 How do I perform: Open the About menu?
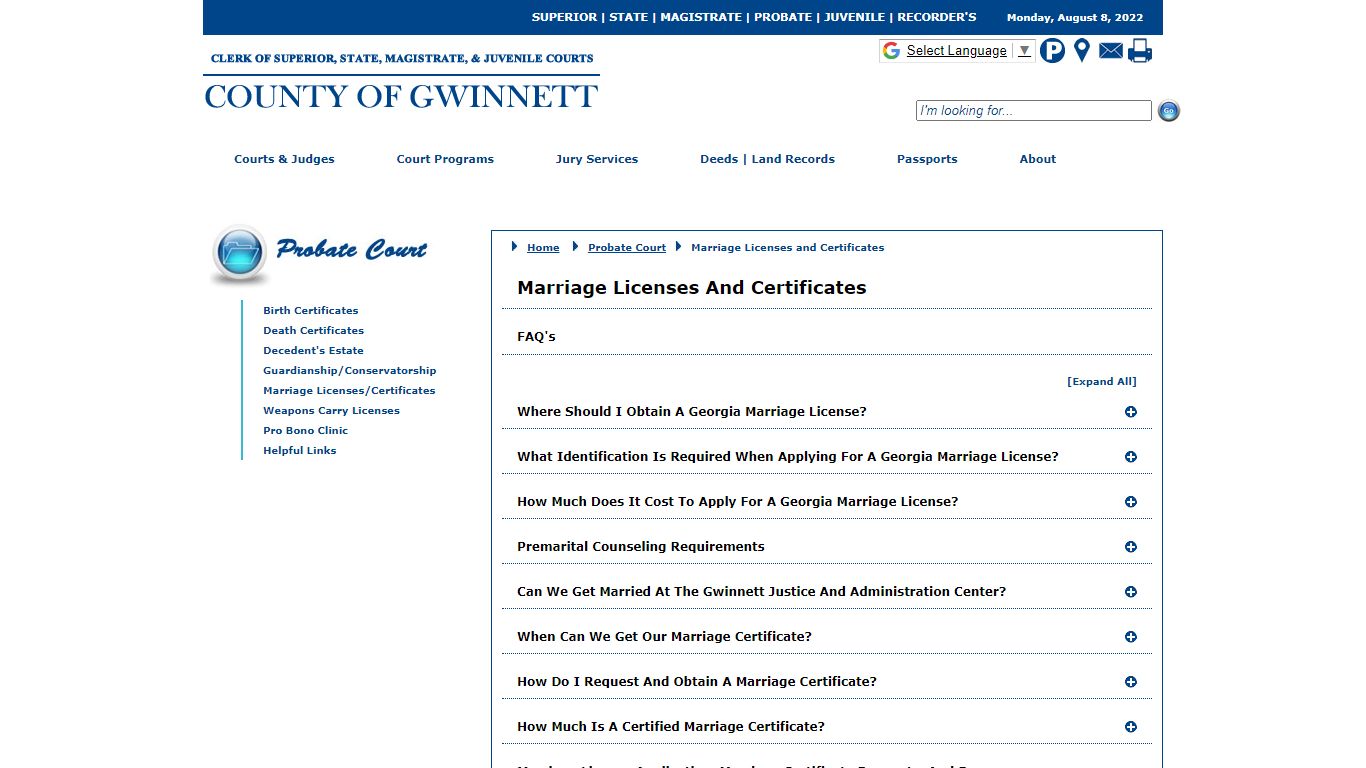tap(1038, 159)
